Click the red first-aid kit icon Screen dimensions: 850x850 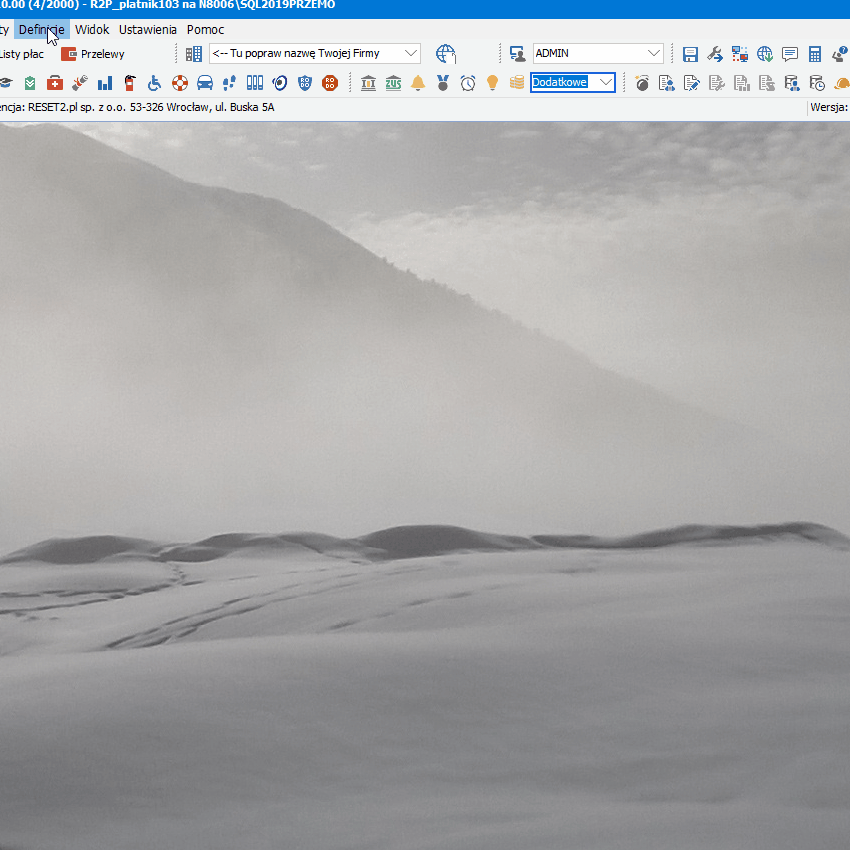pyautogui.click(x=55, y=83)
